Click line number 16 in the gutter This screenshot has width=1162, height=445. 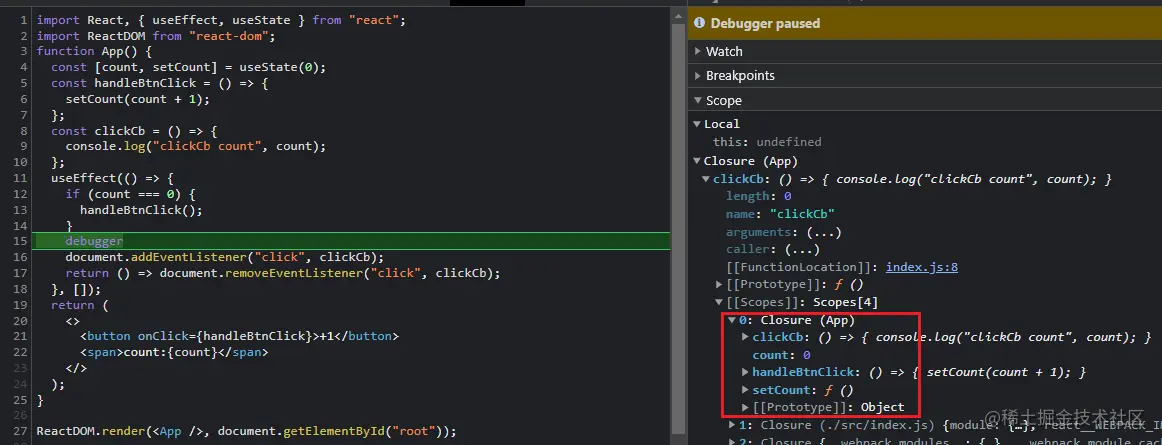pyautogui.click(x=21, y=257)
